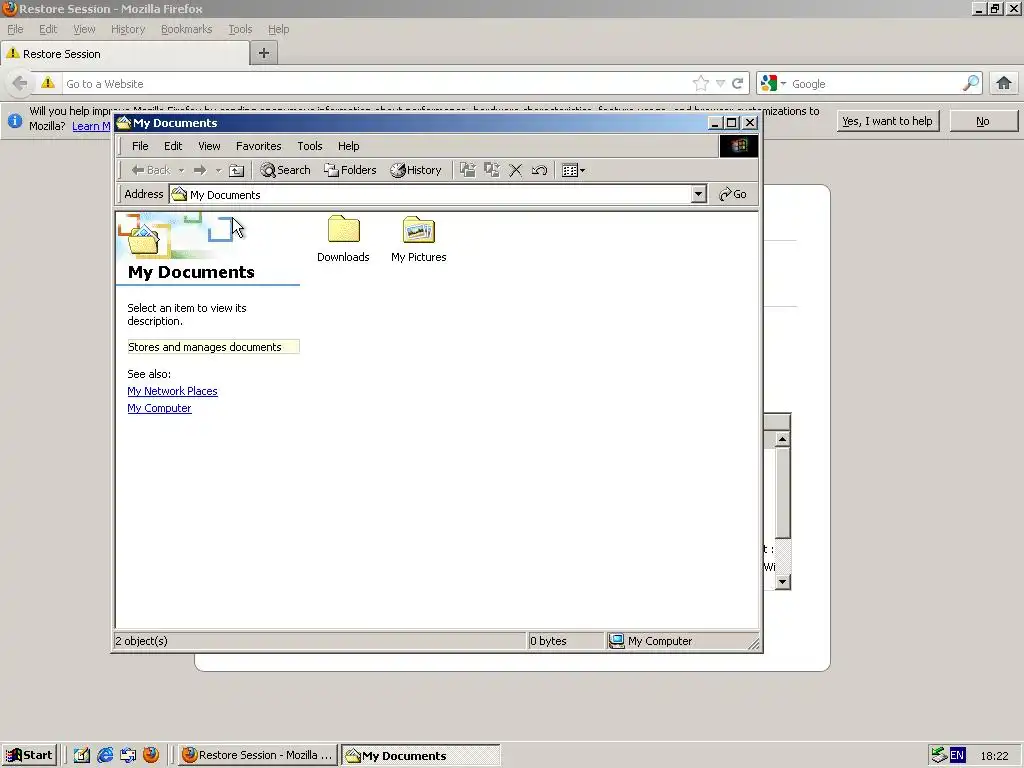The height and width of the screenshot is (768, 1024).
Task: Open Firefox View menu
Action: click(x=84, y=29)
